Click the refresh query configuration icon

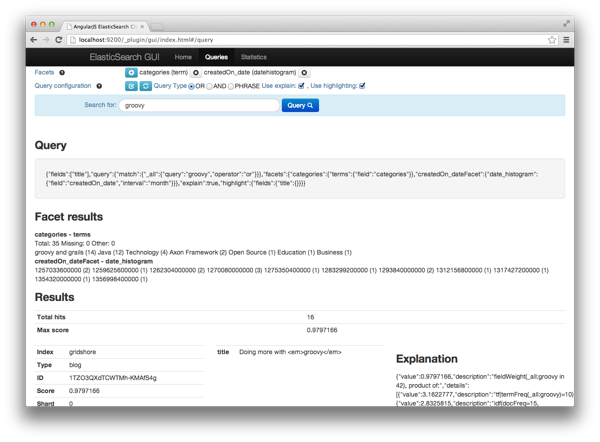click(145, 86)
